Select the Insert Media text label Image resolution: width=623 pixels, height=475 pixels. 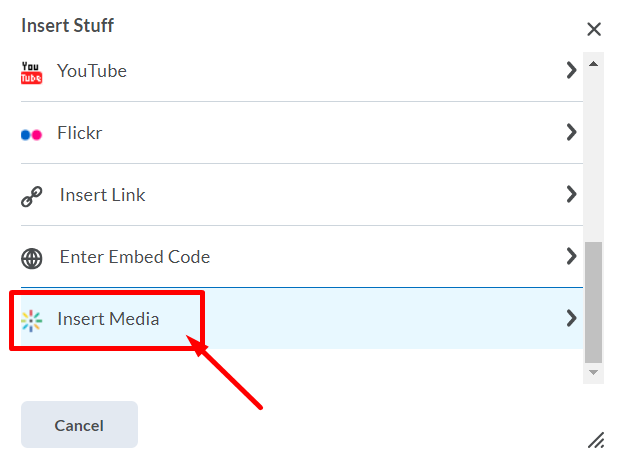pyautogui.click(x=108, y=319)
